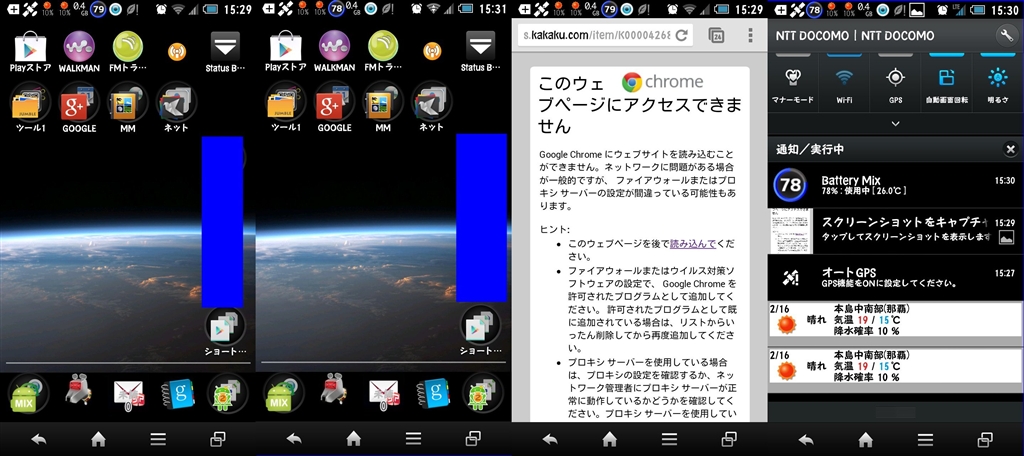
Task: Open the ツール1 folder on the 15:29 home screen
Action: click(28, 108)
